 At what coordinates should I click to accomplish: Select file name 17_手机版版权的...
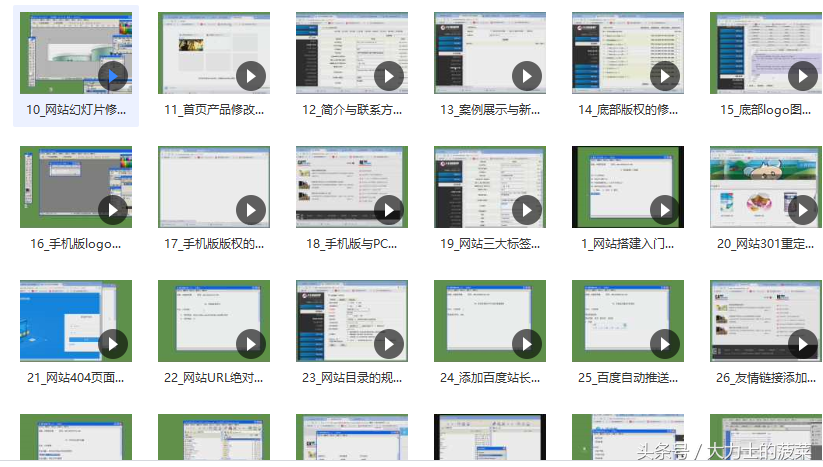coord(214,243)
